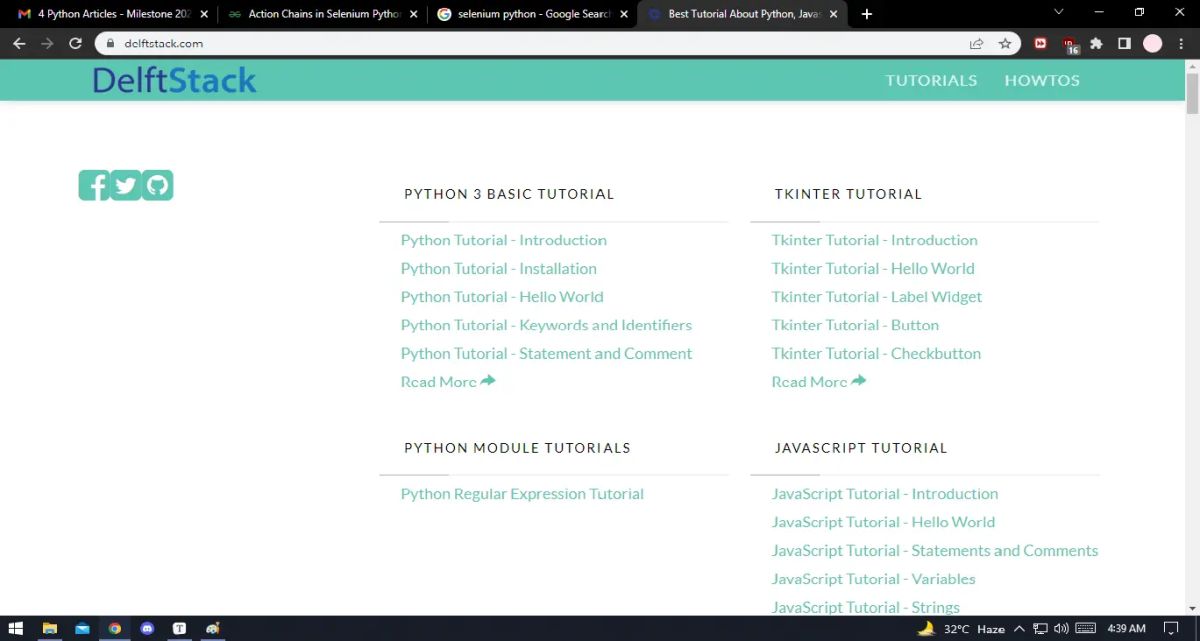Switch to Action Chains in Selenium tab
1200x641 pixels.
(322, 14)
